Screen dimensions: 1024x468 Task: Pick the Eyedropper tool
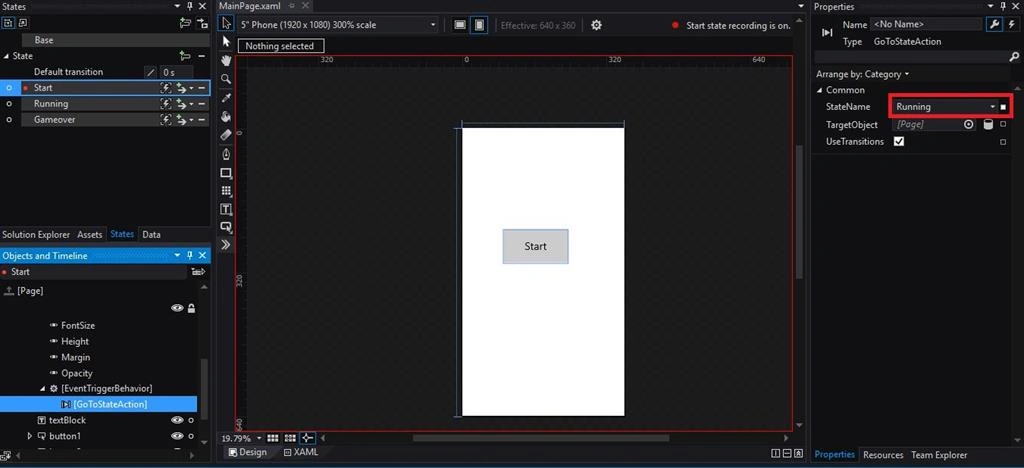coord(226,98)
